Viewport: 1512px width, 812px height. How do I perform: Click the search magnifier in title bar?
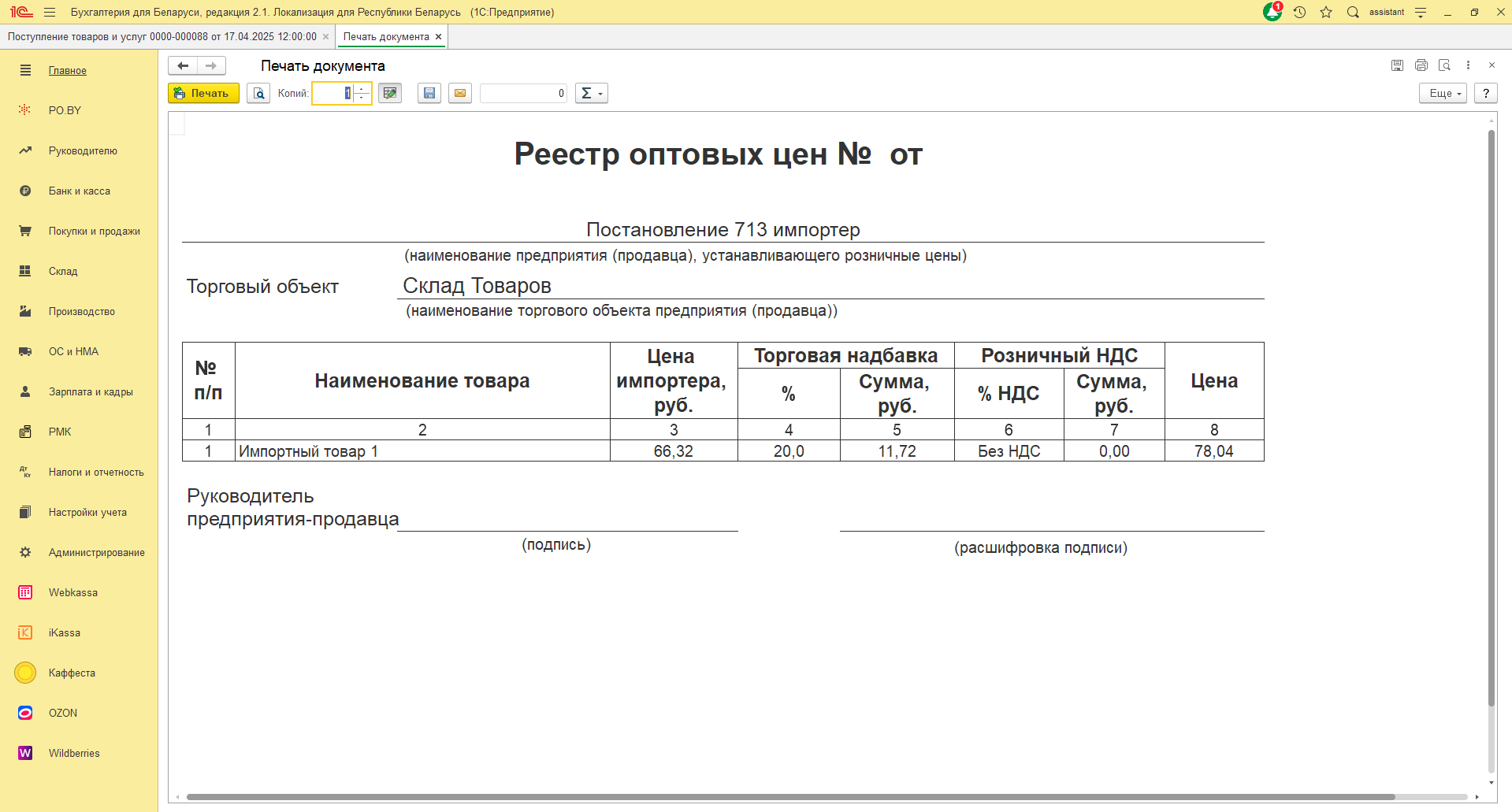pyautogui.click(x=1353, y=12)
